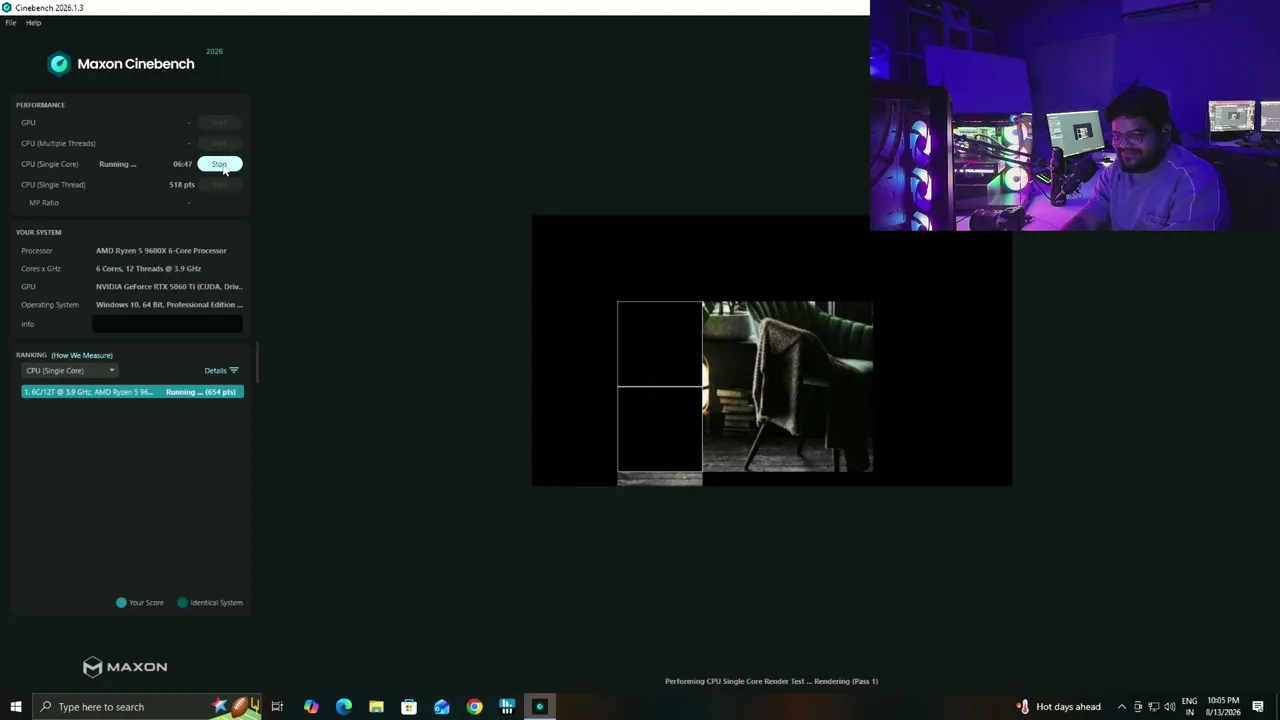Click the ENG IN language indicator
Screen dimensions: 1280x720
[x=1189, y=707]
